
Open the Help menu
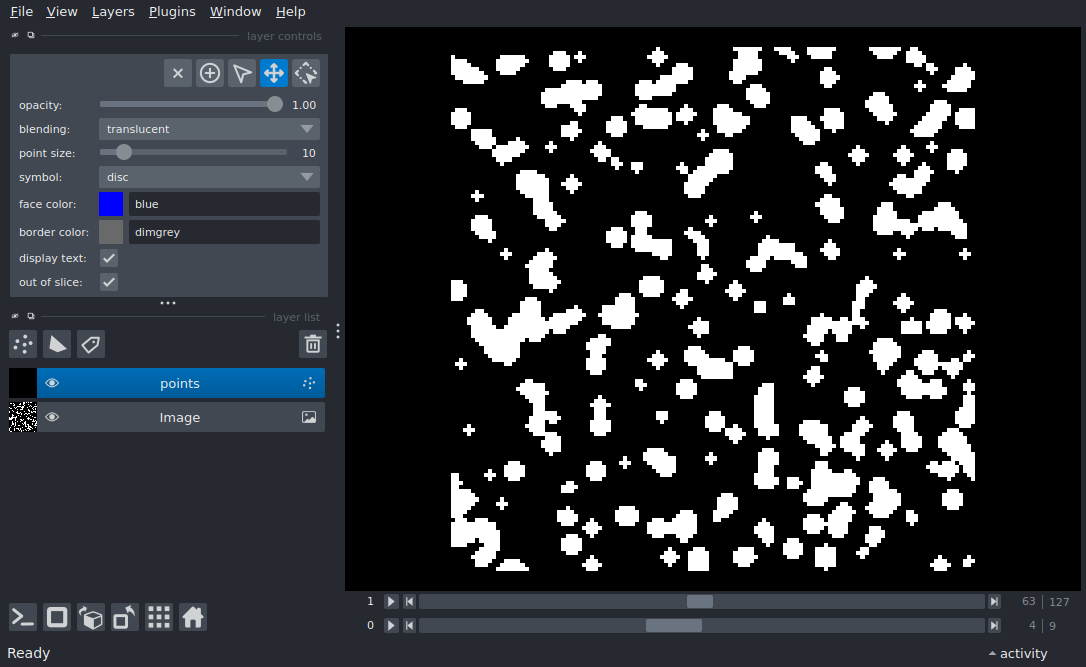(x=290, y=12)
